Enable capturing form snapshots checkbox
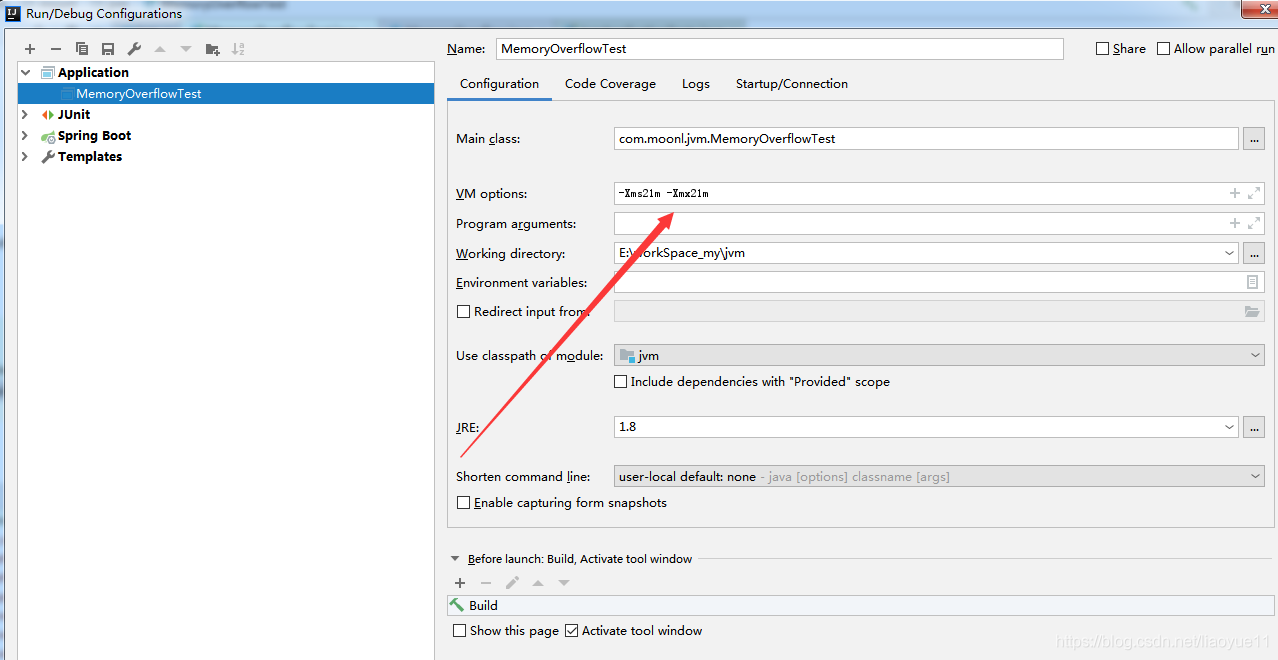The width and height of the screenshot is (1278, 660). tap(463, 503)
